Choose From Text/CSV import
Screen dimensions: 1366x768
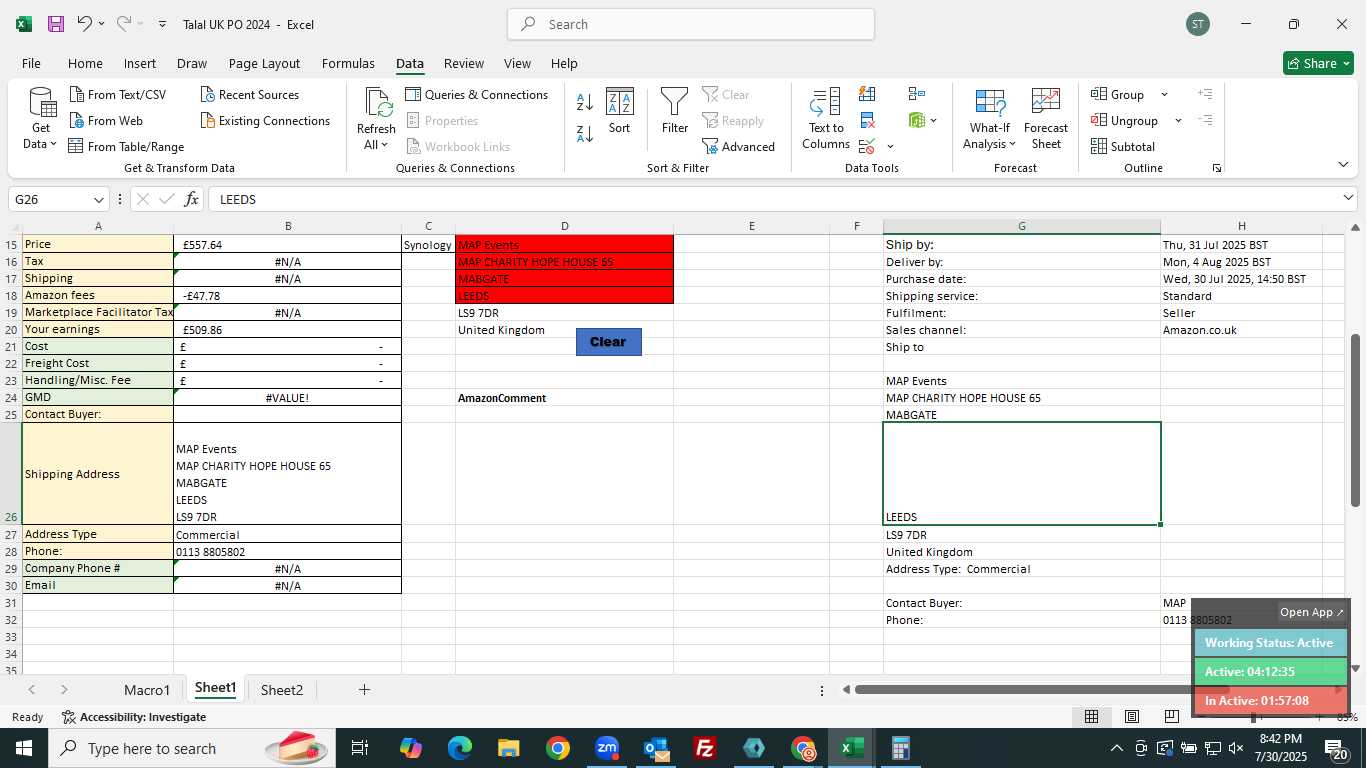[x=118, y=95]
